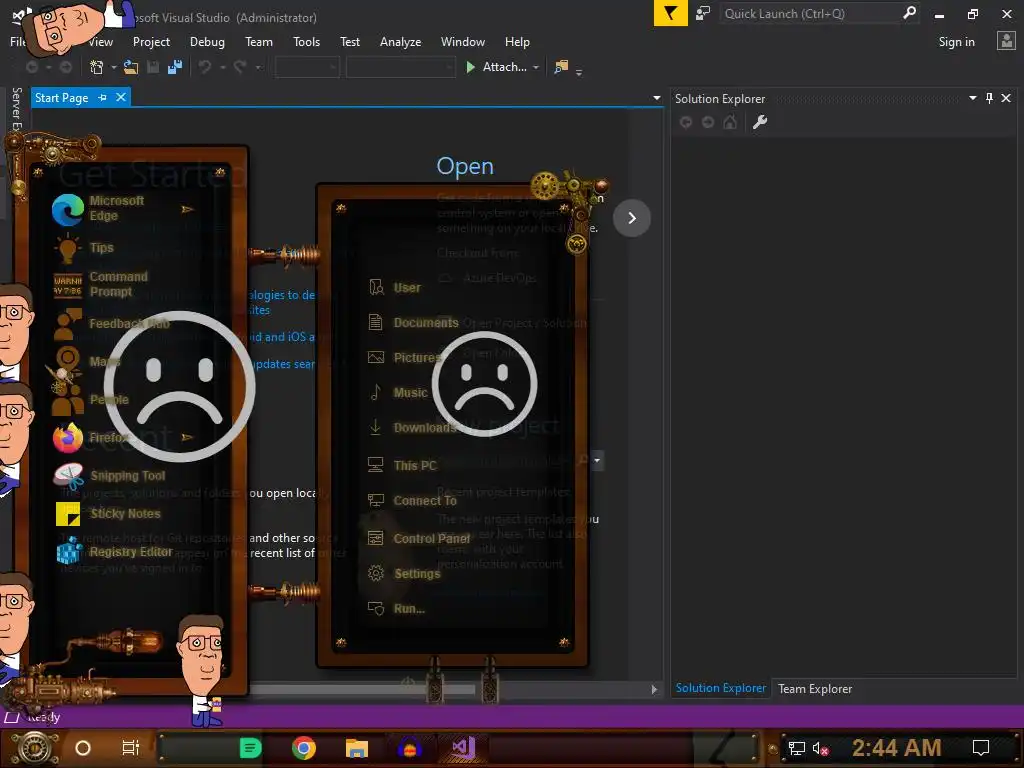This screenshot has width=1024, height=768.
Task: Expand the Attach button dropdown arrow
Action: tap(536, 67)
